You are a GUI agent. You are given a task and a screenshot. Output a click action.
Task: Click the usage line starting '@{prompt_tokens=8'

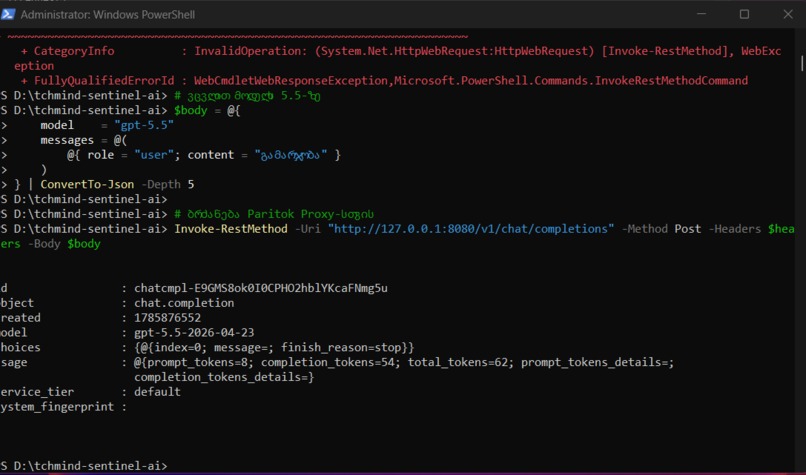click(404, 362)
